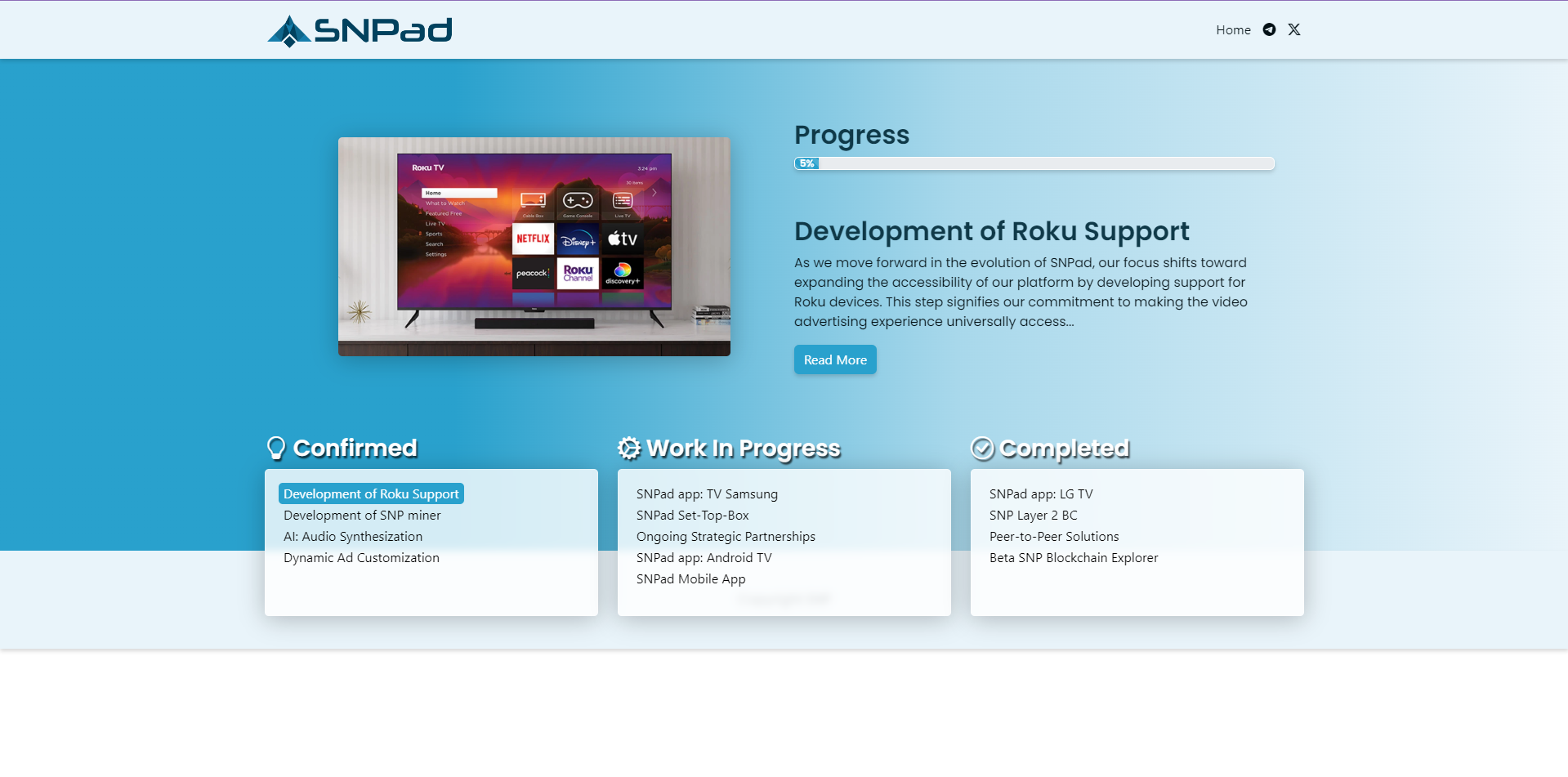Select SNP Layer 2 BC item
Screen dimensions: 1568x777
1033,516
